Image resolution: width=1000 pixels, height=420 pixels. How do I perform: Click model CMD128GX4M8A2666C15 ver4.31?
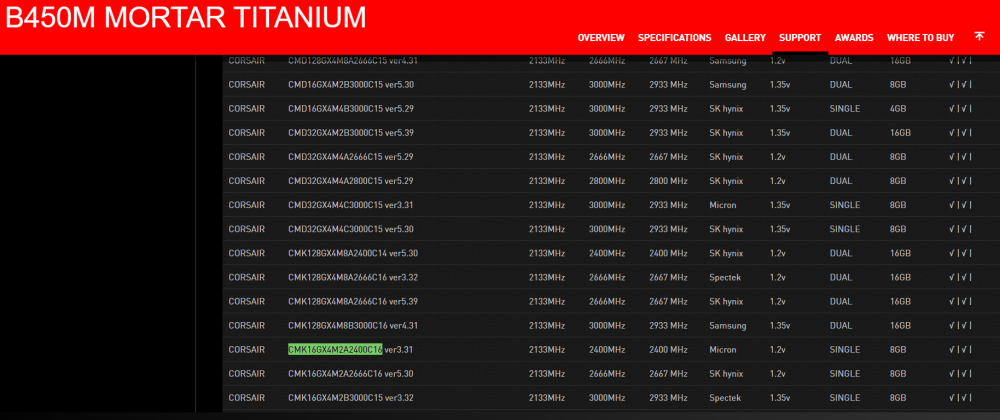pos(353,61)
